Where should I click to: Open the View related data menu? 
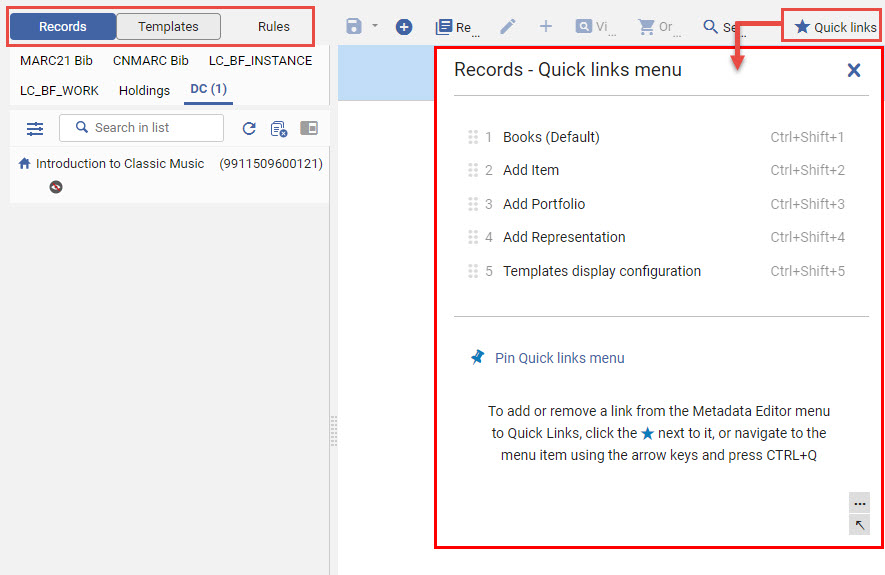(x=595, y=27)
